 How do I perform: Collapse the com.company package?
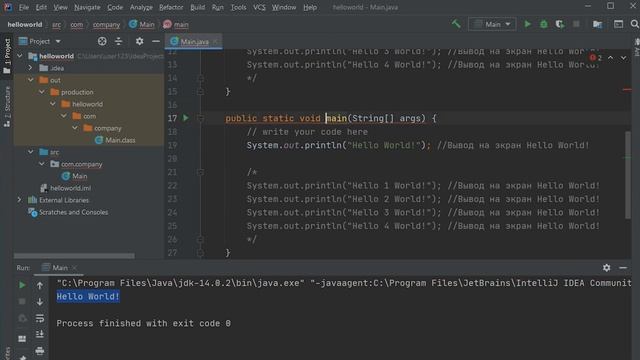(x=42, y=164)
